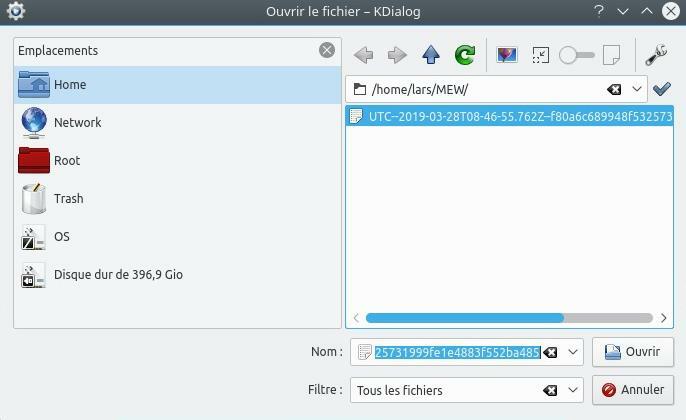Screen dimensions: 686x420
Task: Click the back navigation arrow
Action: point(363,55)
